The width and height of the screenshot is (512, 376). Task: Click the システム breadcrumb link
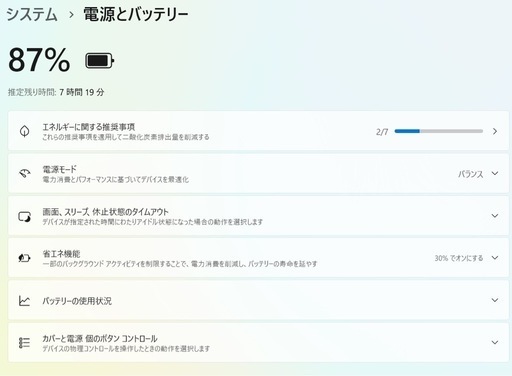point(32,15)
